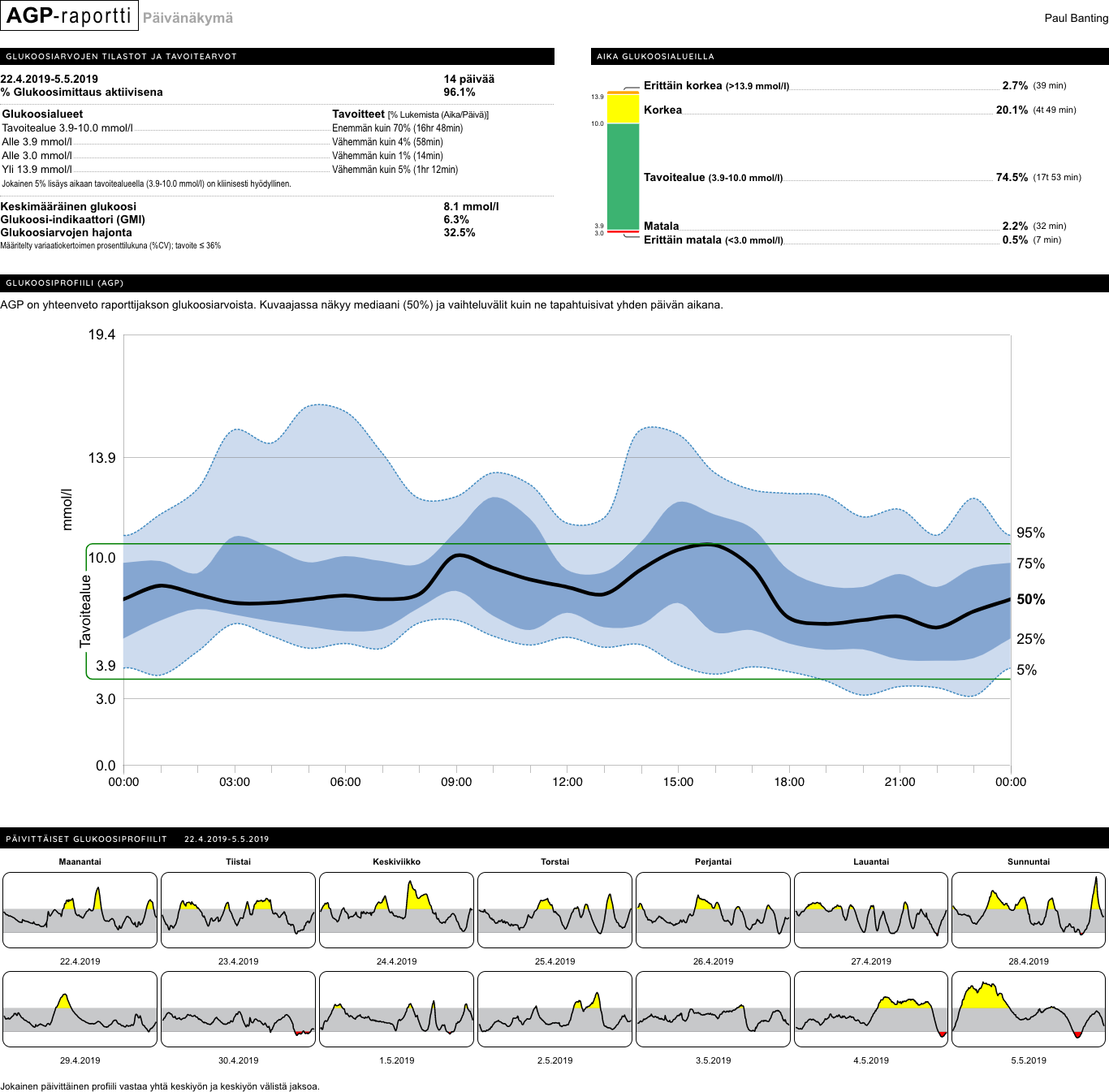Image resolution: width=1109 pixels, height=1092 pixels.
Task: Click the orange Erittäin korkea bar segment
Action: pos(621,93)
